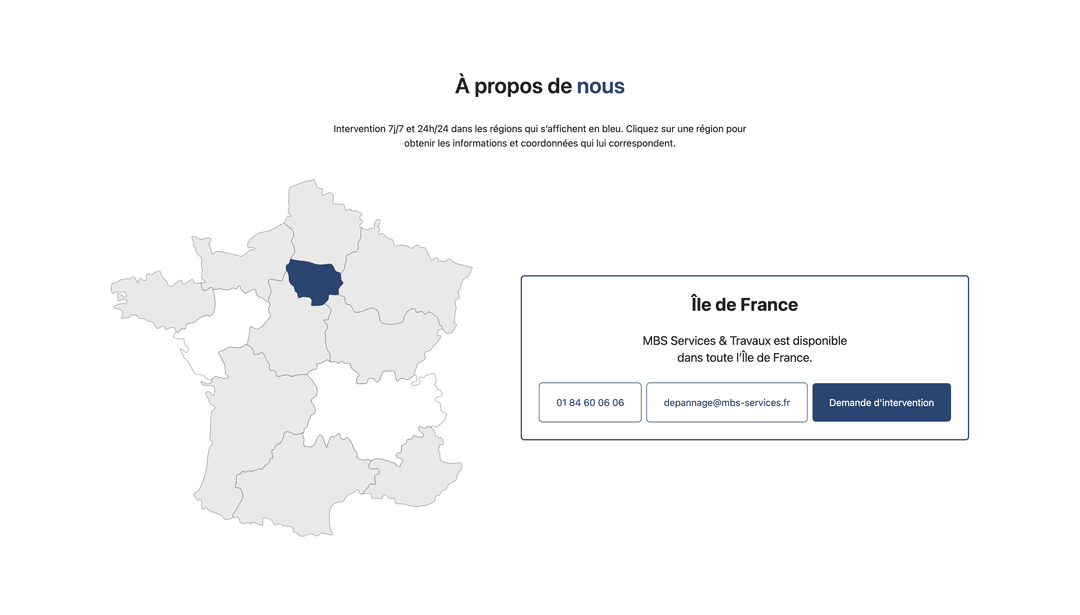Call the 01 84 60 06 06 number button
Image resolution: width=1080 pixels, height=615 pixels.
590,402
